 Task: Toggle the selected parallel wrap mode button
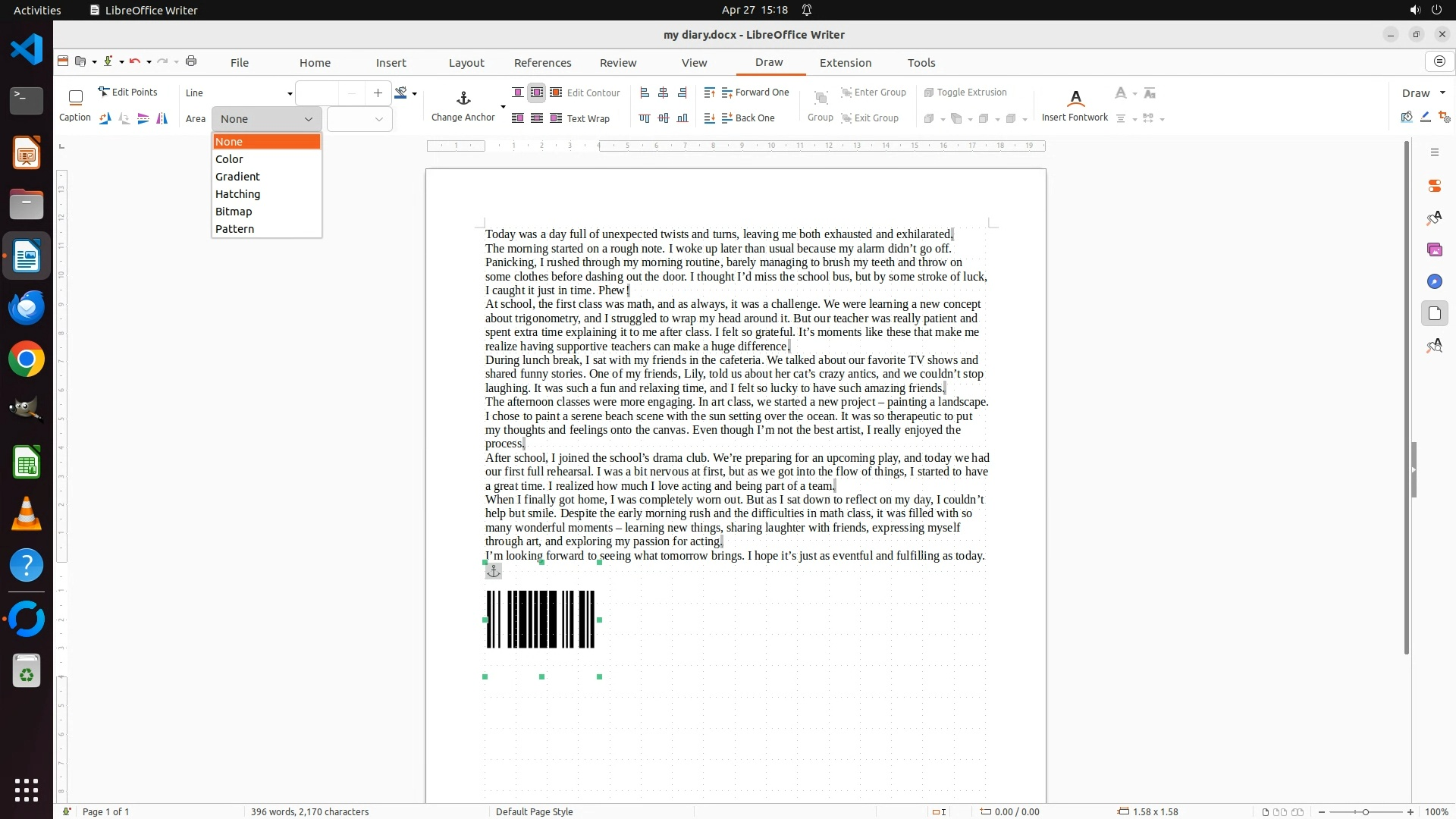pos(536,93)
